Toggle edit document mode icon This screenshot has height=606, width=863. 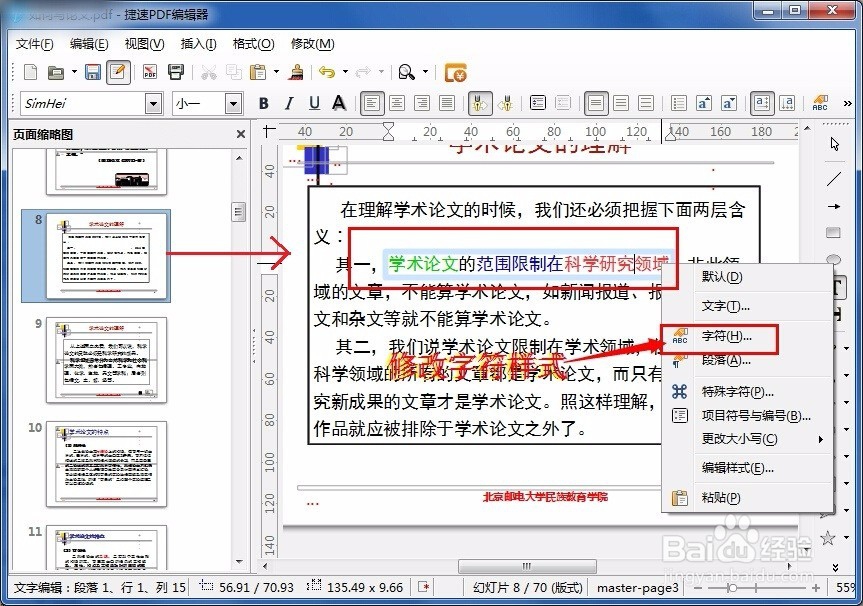coord(118,72)
